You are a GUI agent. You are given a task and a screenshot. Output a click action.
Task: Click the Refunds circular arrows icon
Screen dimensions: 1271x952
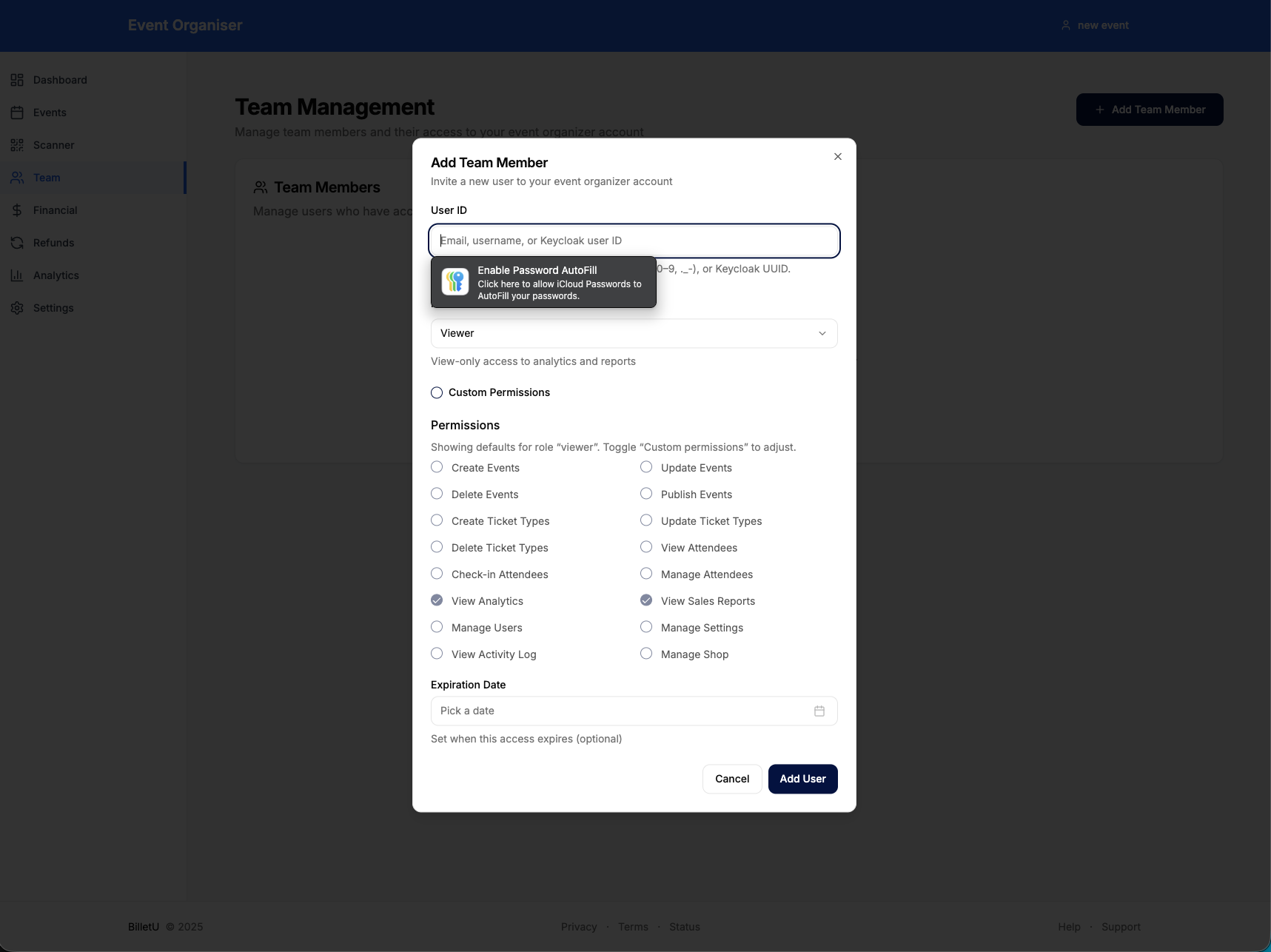pos(17,243)
